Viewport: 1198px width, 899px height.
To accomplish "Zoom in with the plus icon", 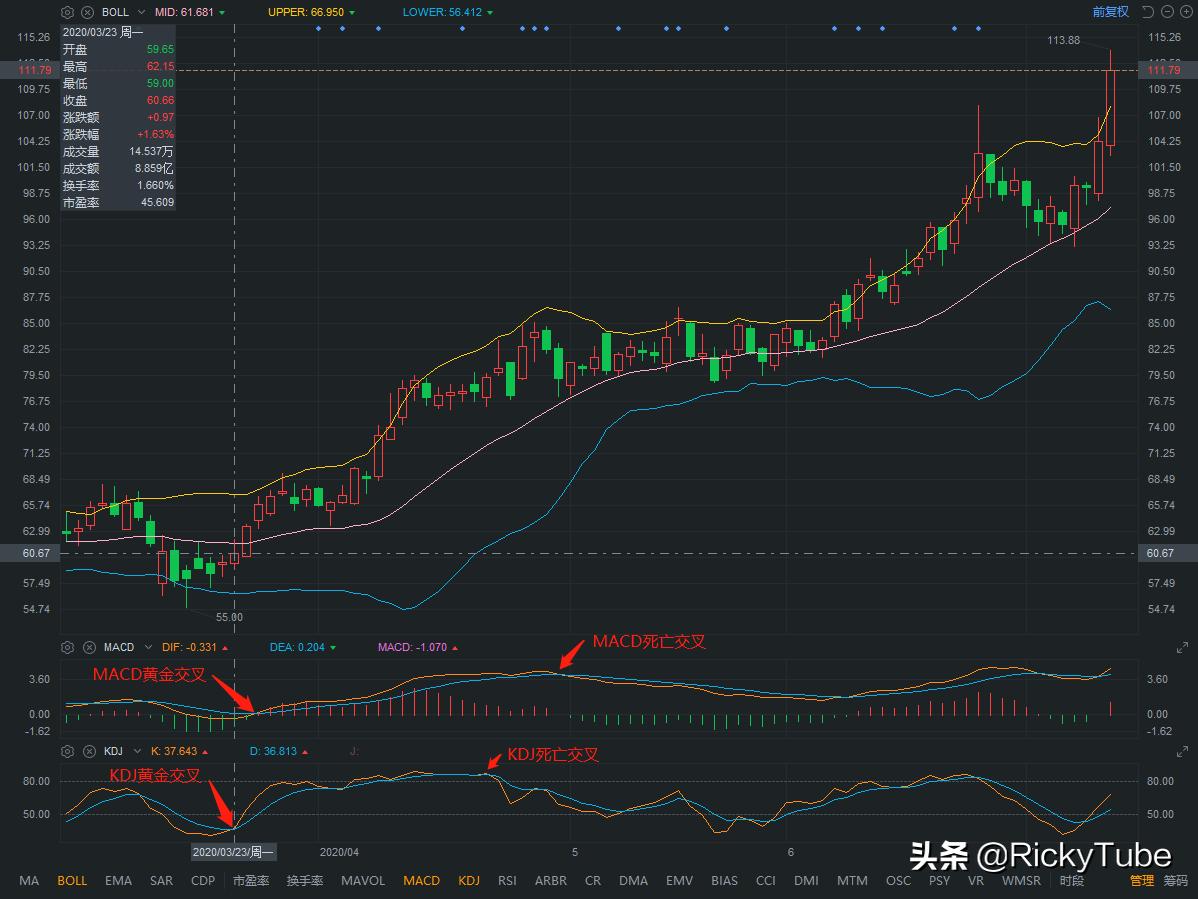I will point(1186,12).
